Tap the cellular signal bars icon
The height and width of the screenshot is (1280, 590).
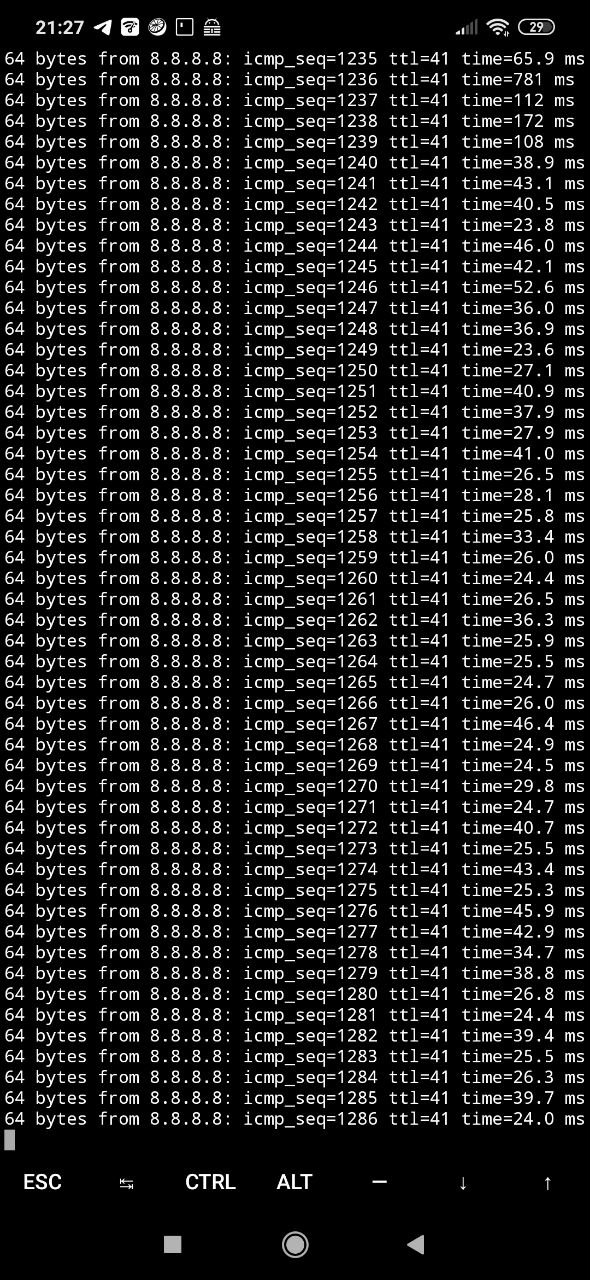click(466, 27)
